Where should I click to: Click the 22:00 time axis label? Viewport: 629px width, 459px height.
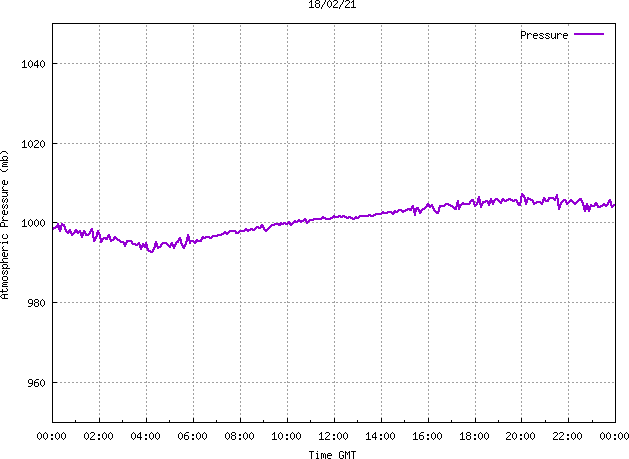point(568,436)
